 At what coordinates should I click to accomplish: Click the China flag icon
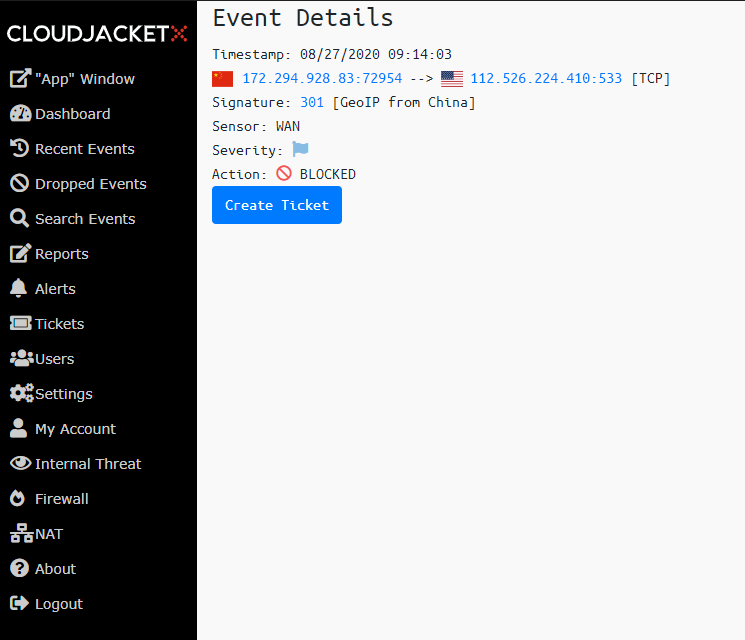222,79
